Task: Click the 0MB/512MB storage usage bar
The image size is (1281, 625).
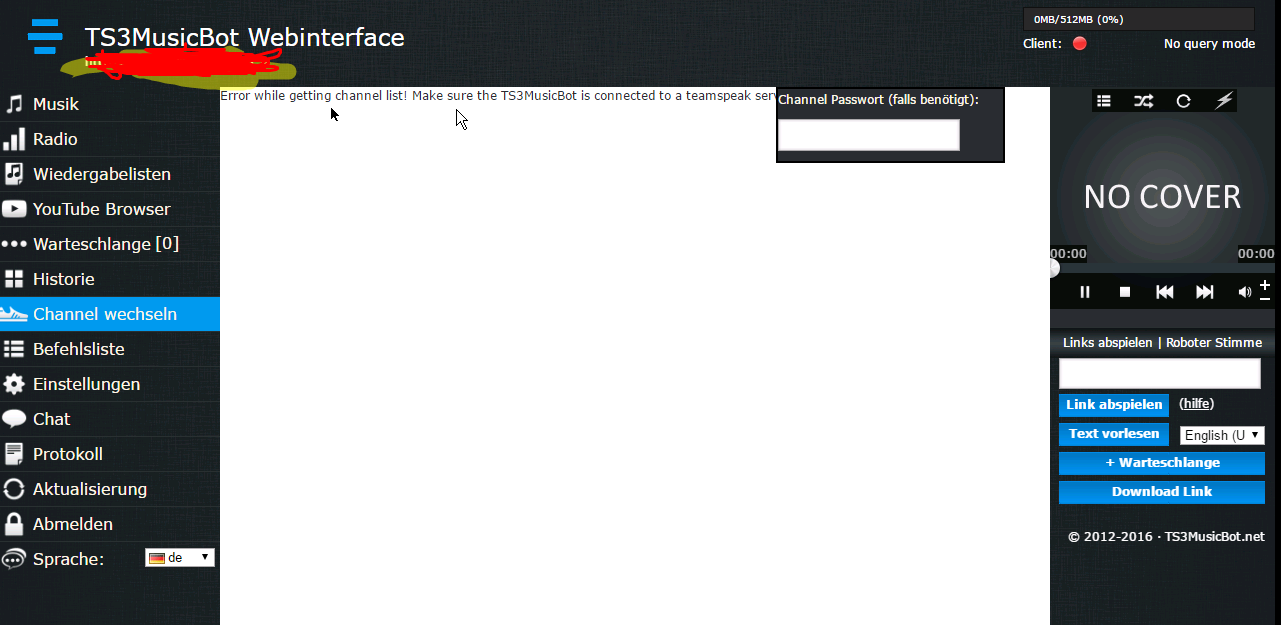Action: pyautogui.click(x=1138, y=19)
